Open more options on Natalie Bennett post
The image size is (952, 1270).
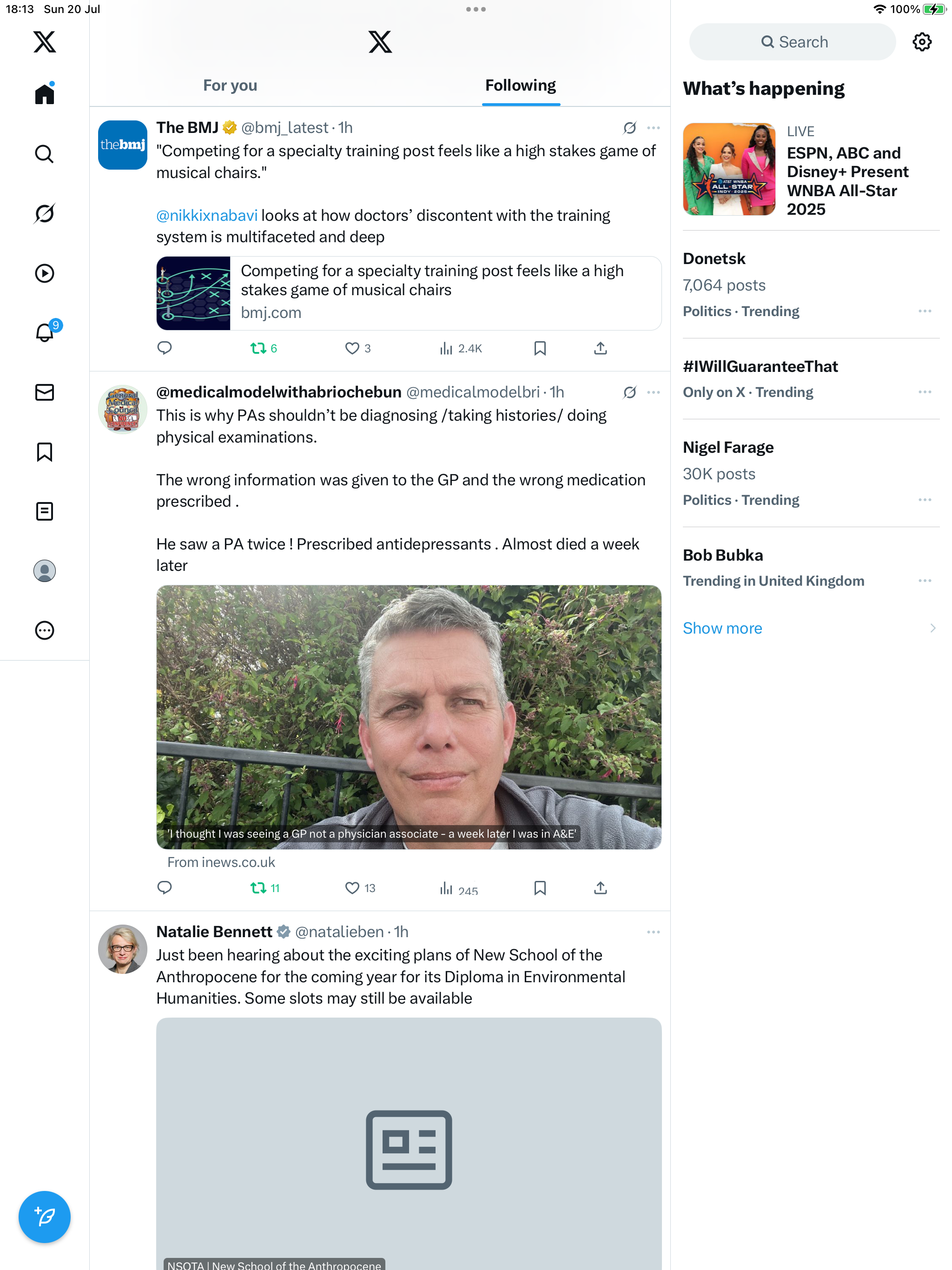click(653, 932)
